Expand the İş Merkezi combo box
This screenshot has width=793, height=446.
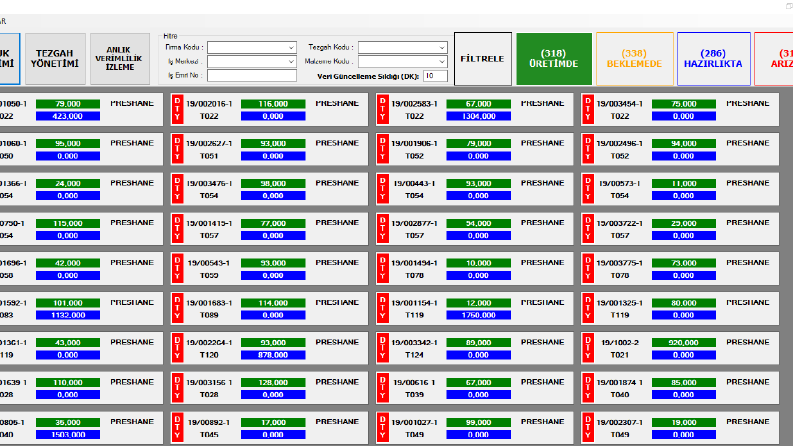(x=252, y=62)
